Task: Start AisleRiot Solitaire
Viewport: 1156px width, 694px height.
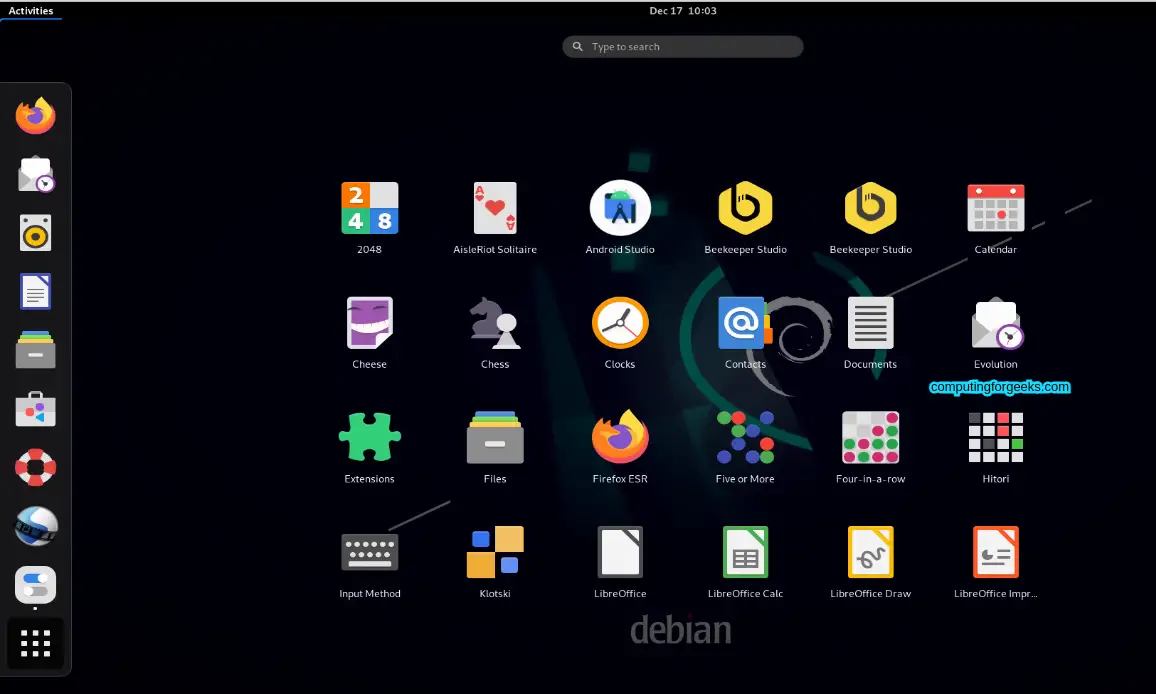Action: point(495,209)
